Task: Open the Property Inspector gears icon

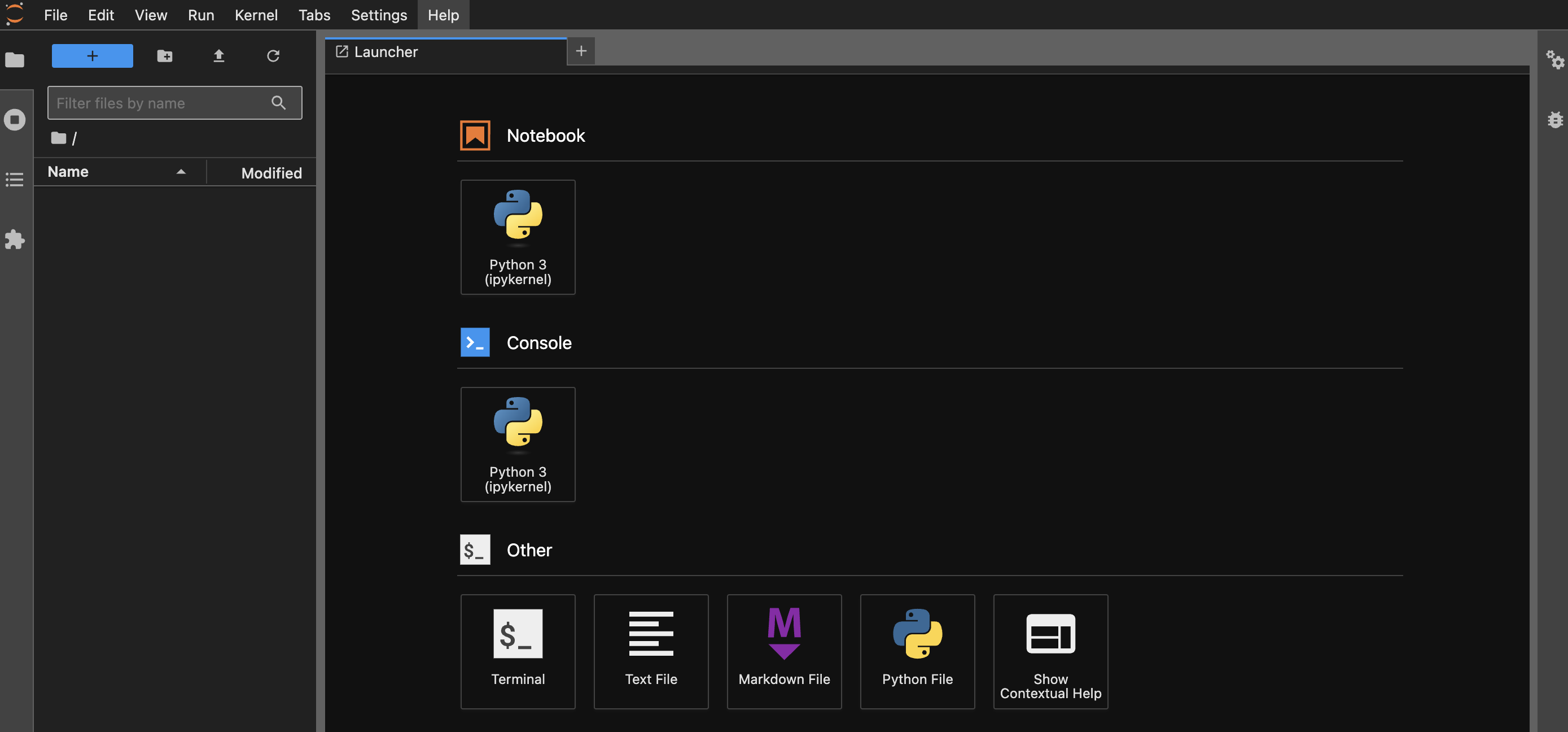Action: click(x=1554, y=60)
